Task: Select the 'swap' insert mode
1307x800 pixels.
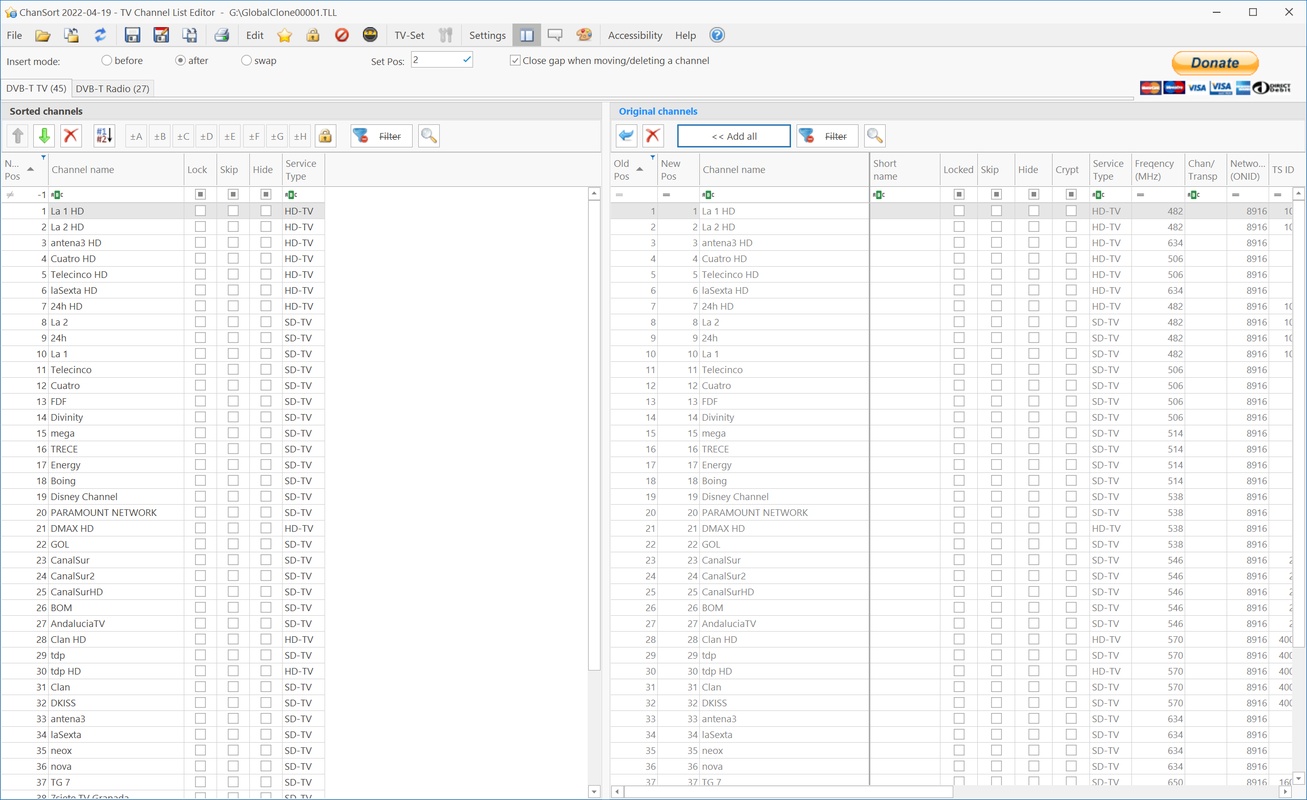Action: [x=246, y=61]
